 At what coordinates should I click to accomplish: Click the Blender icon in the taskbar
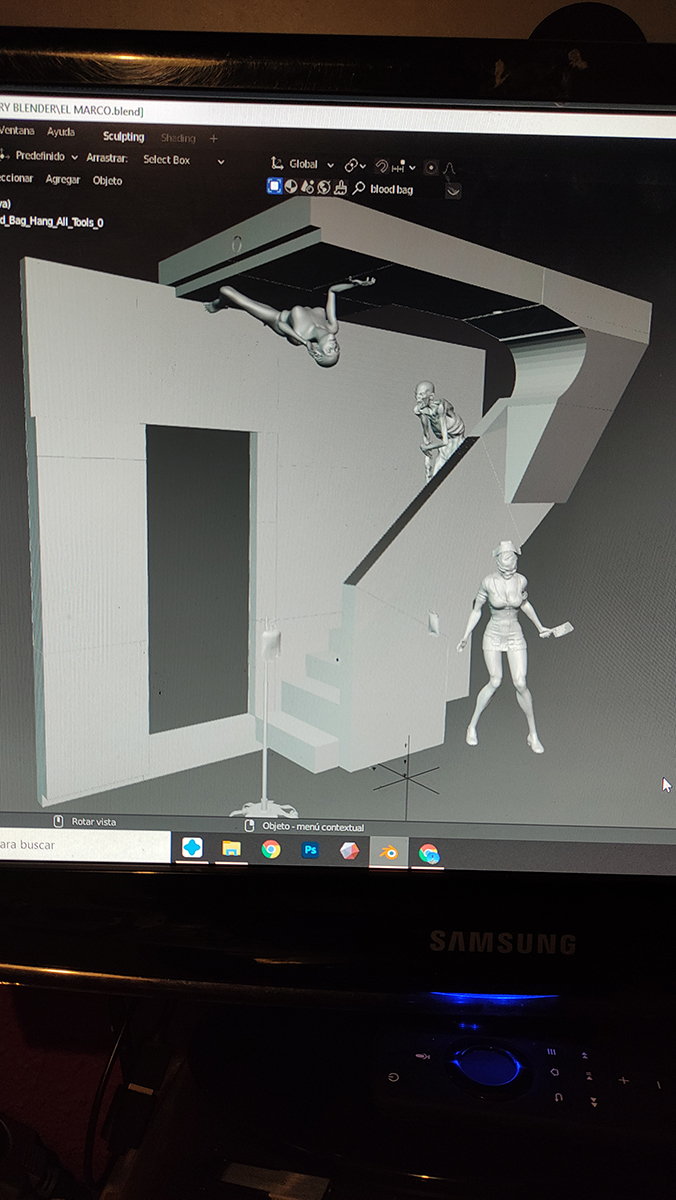388,852
